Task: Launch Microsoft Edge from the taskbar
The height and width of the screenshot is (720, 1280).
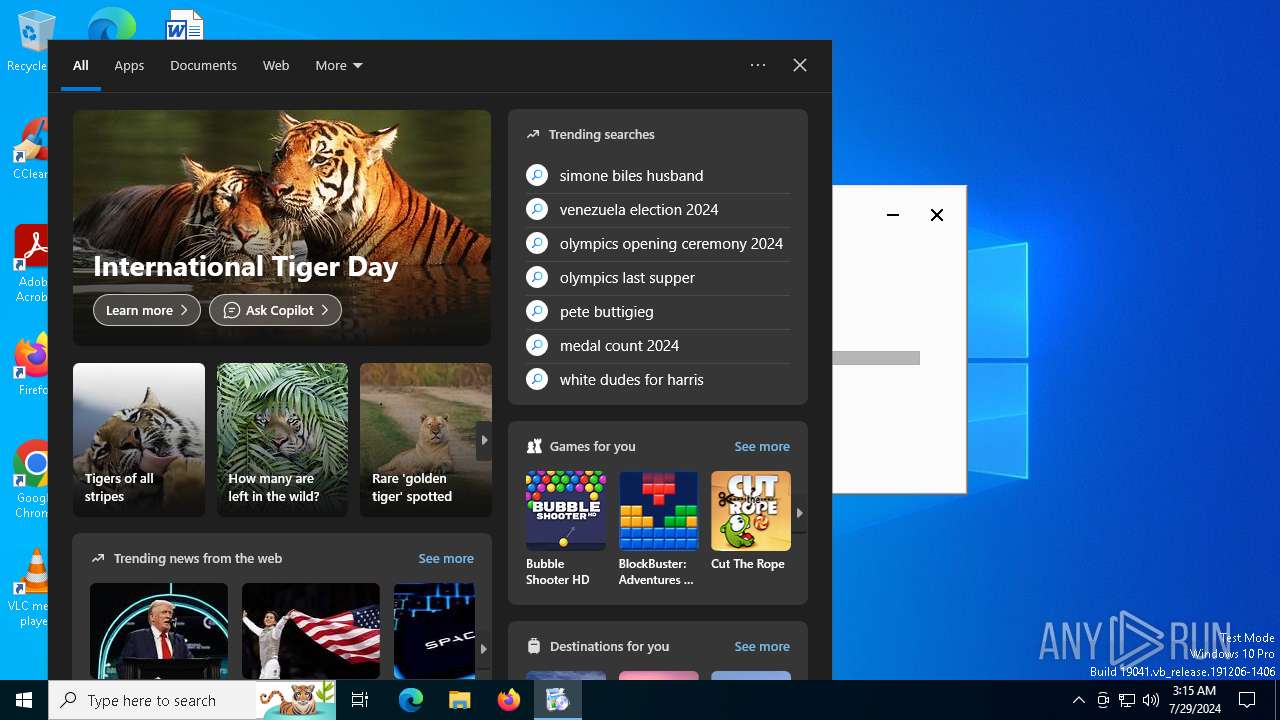Action: click(x=411, y=700)
